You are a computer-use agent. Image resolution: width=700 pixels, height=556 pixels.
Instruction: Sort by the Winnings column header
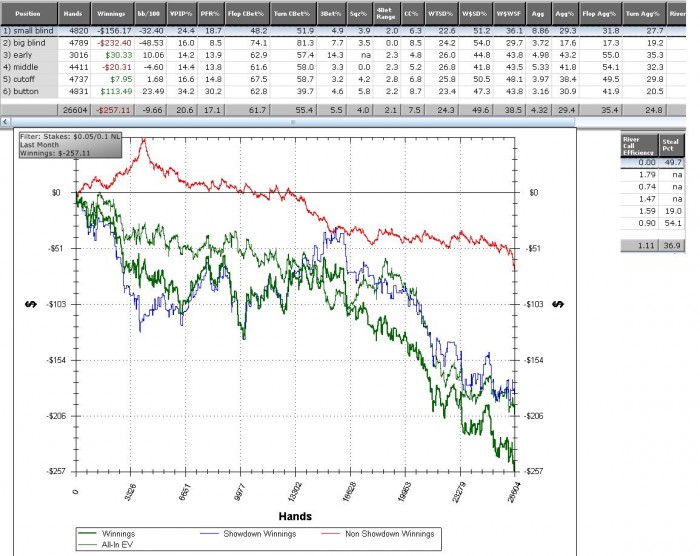pos(112,14)
